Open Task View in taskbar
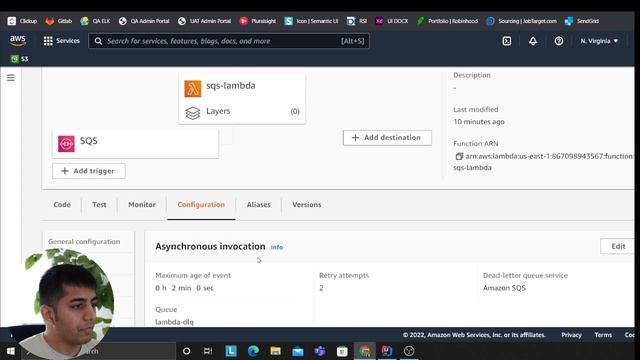Screen dimensions: 640x360 [208, 351]
